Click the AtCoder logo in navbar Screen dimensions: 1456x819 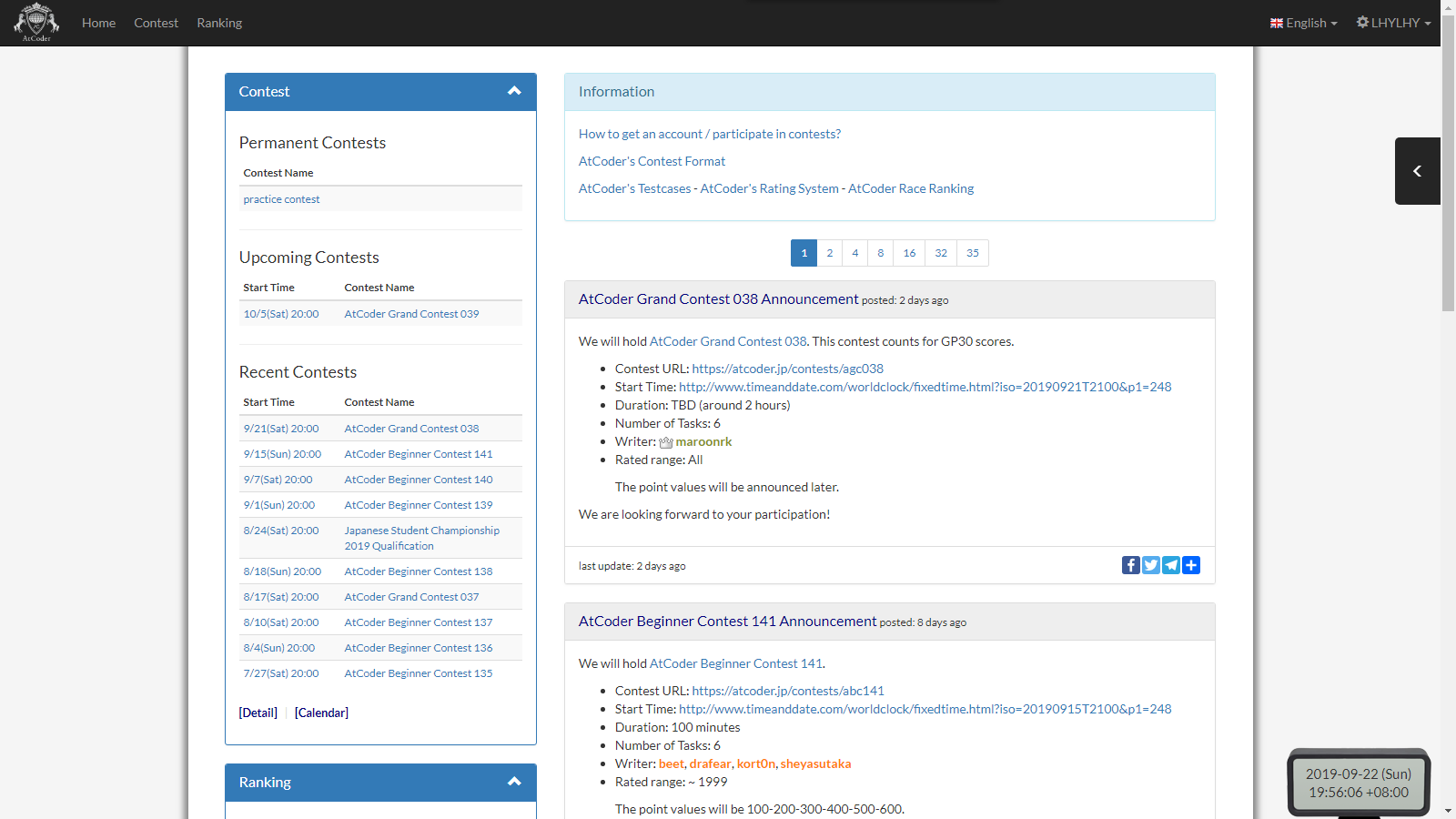(x=36, y=22)
